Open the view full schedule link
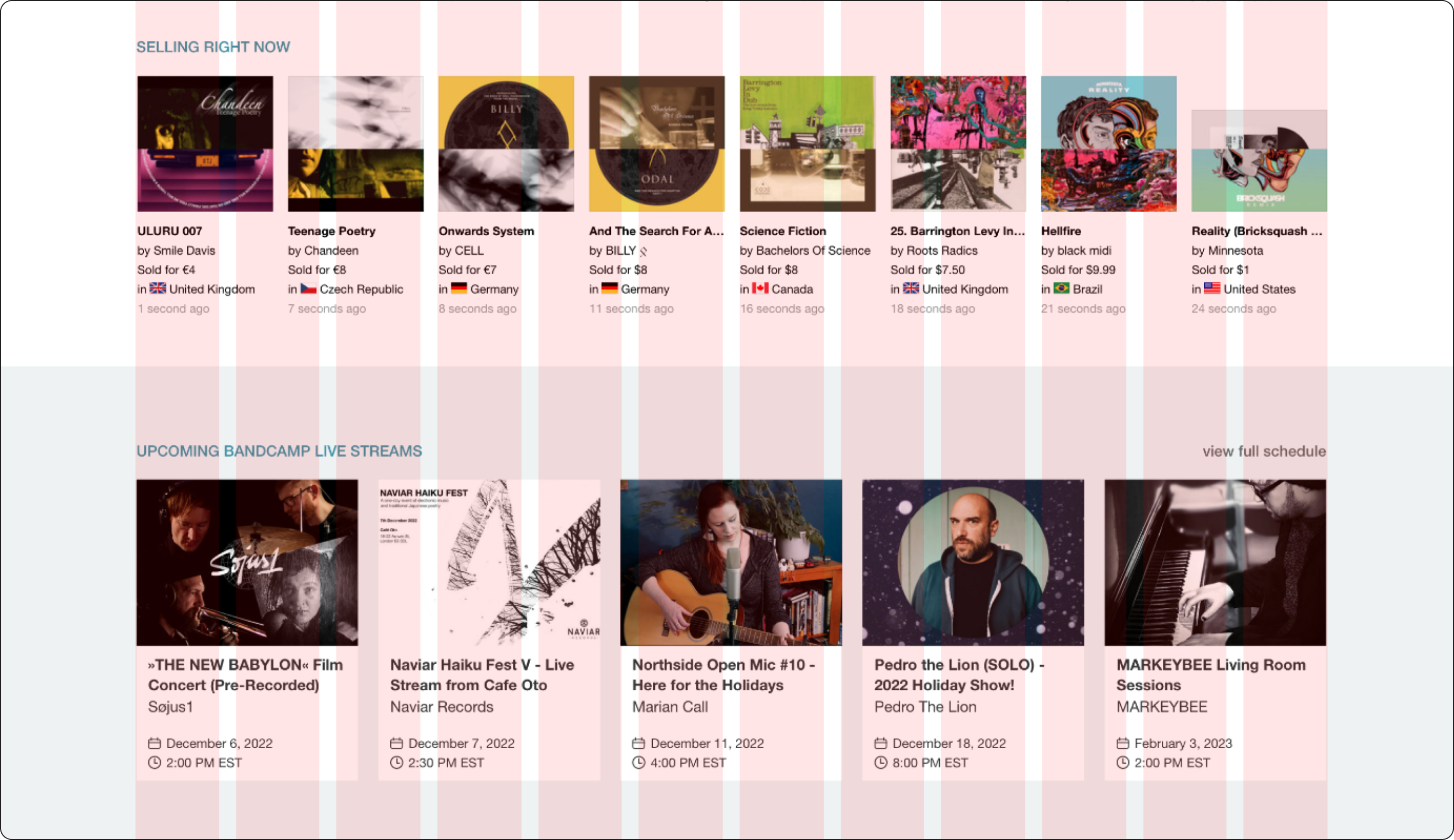 [1264, 451]
